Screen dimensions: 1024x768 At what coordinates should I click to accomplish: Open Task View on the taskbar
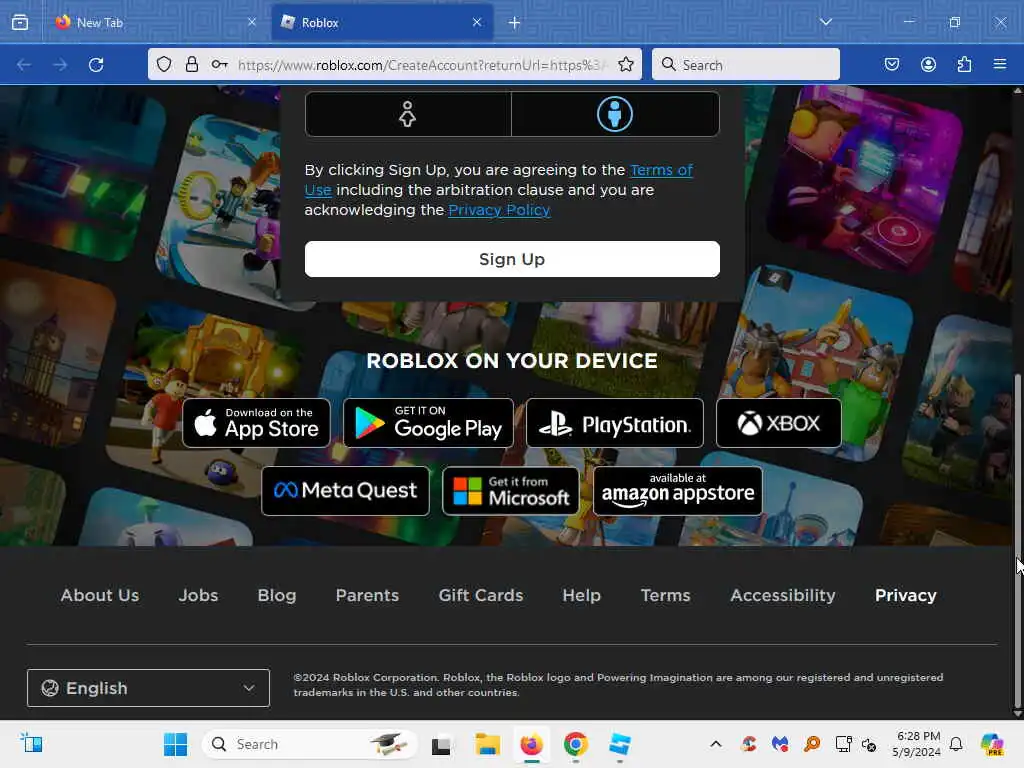tap(441, 744)
